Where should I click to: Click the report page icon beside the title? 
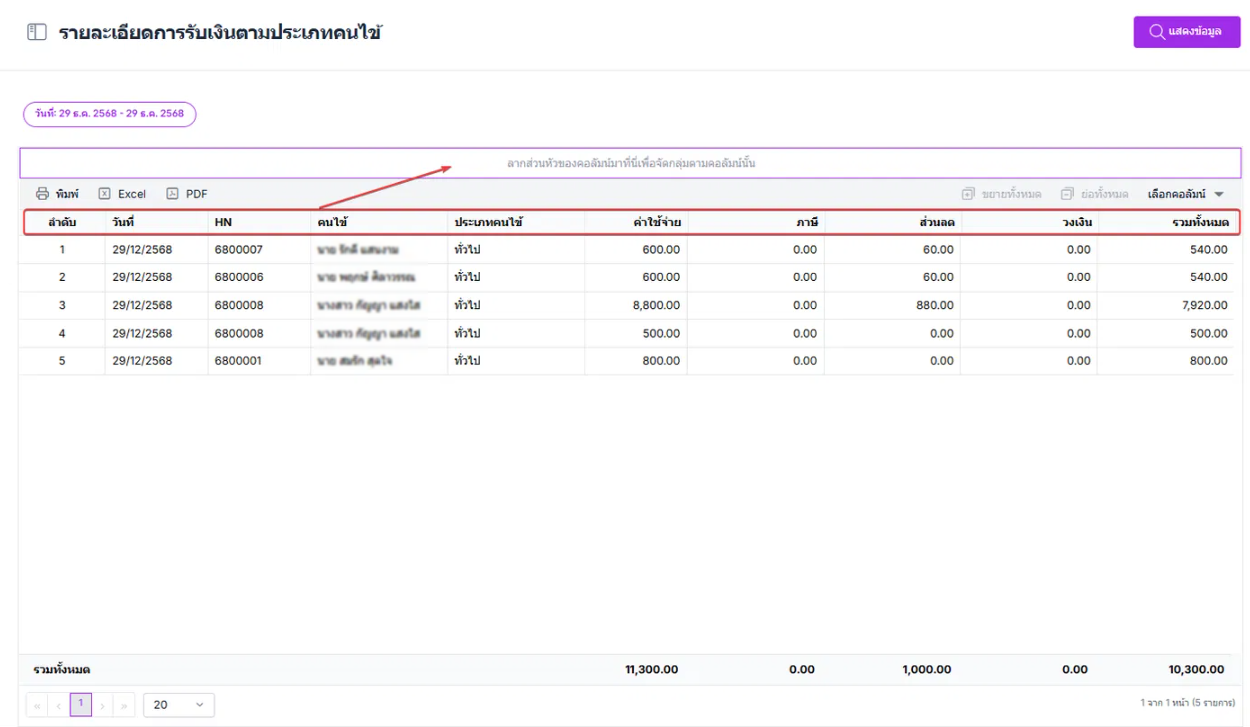[37, 33]
